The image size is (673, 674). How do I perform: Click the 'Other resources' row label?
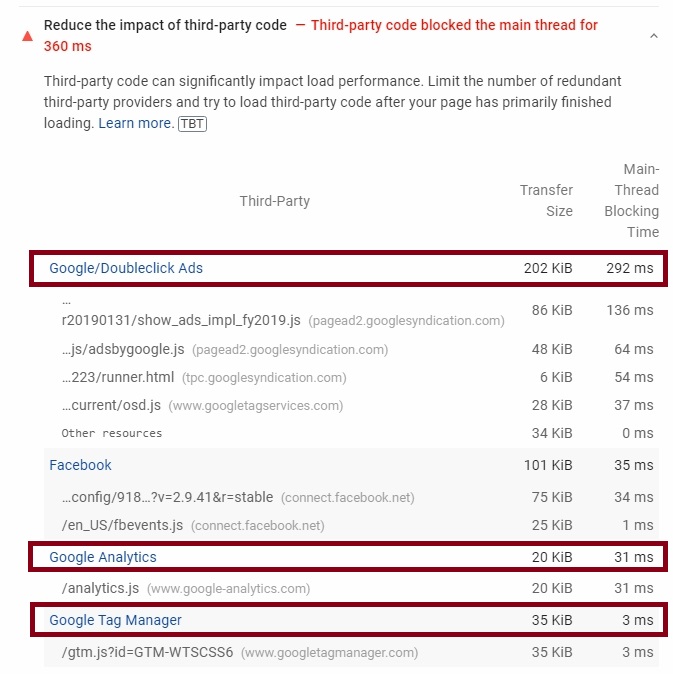[112, 433]
